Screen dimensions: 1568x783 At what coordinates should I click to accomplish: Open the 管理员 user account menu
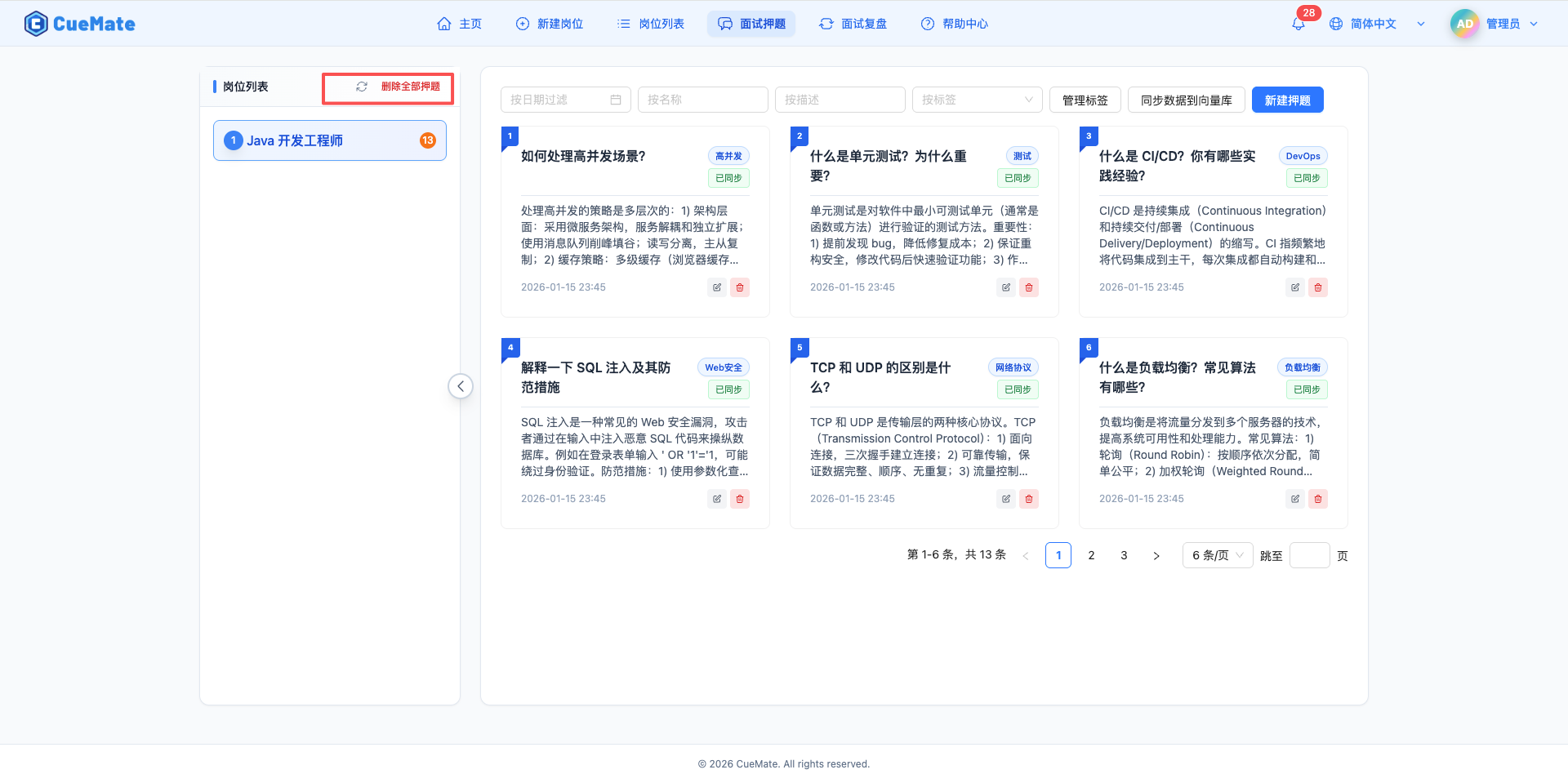(1494, 24)
